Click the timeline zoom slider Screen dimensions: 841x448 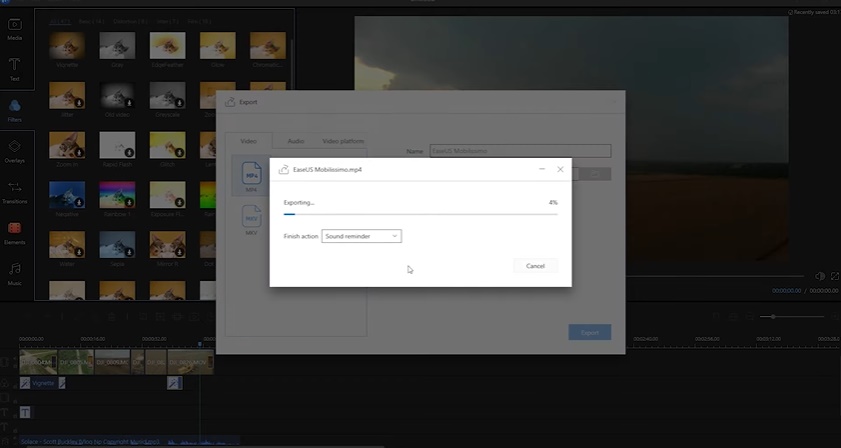tap(772, 316)
